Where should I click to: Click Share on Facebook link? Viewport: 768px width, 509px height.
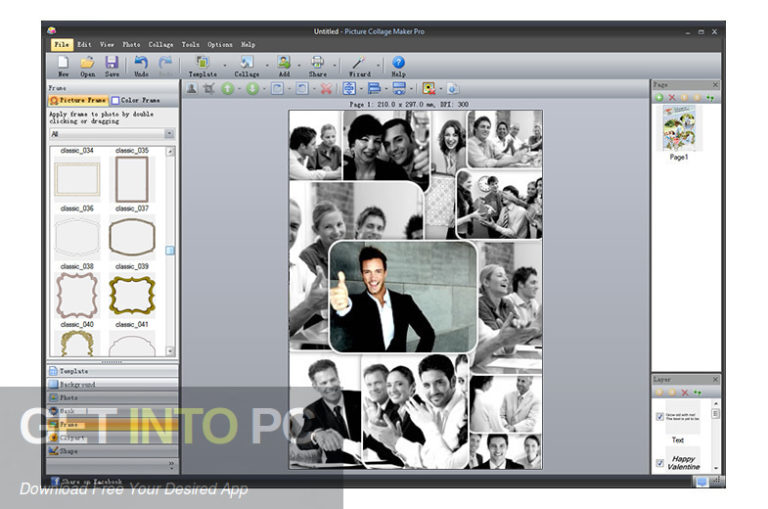87,482
